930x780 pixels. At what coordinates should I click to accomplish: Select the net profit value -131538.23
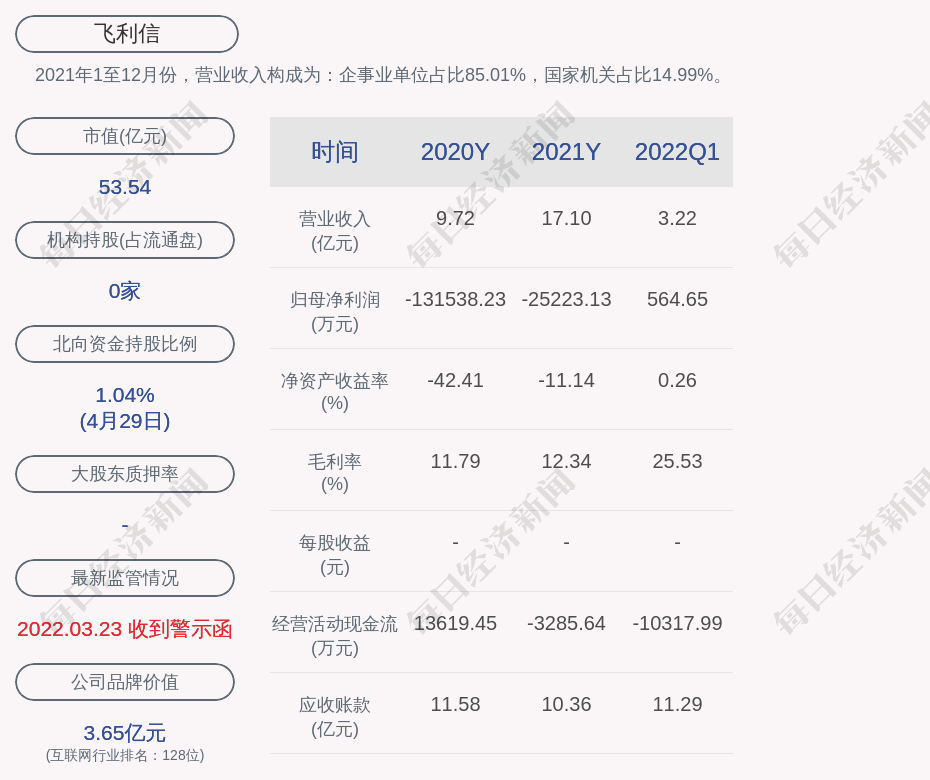coord(456,299)
